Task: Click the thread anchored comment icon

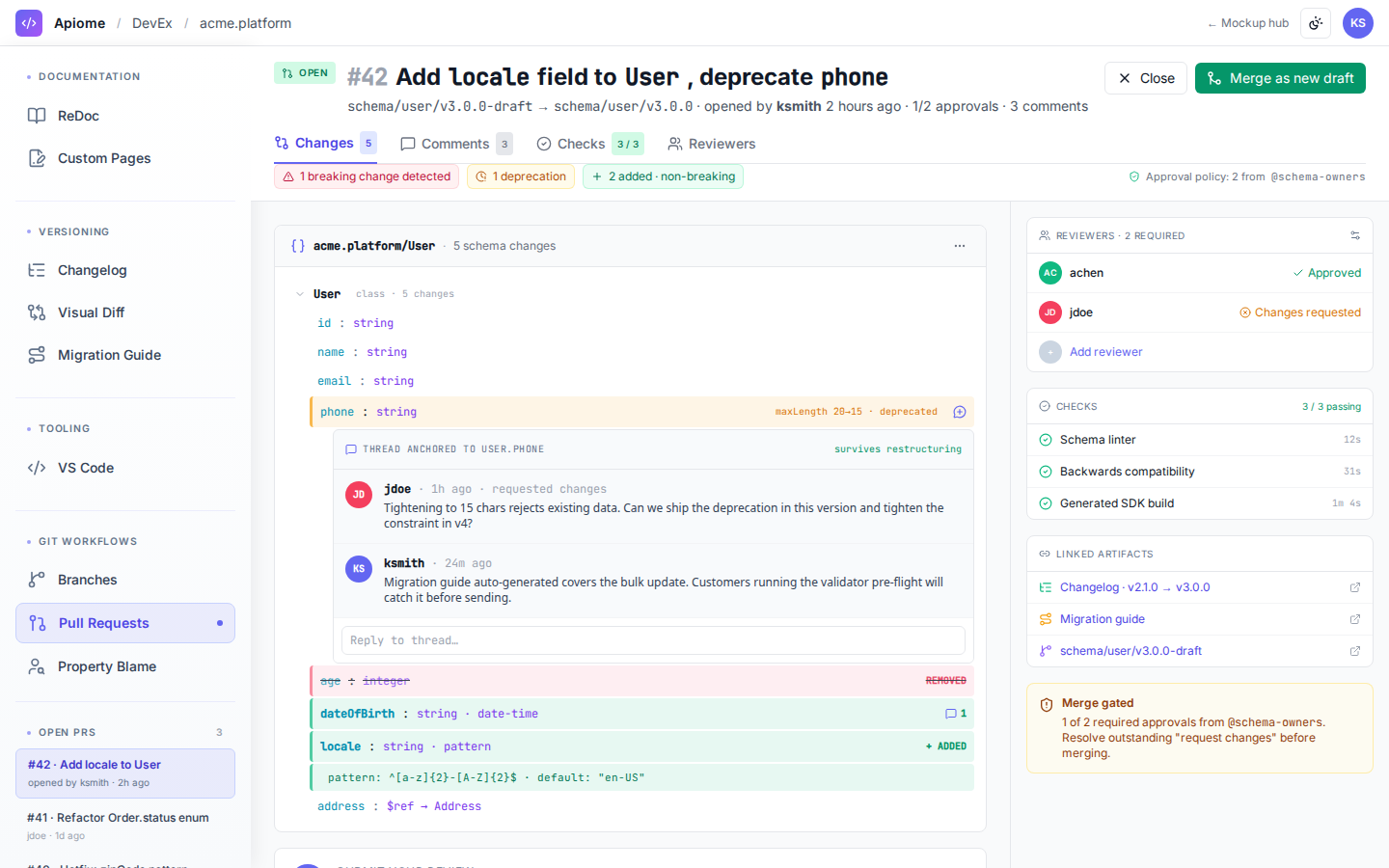Action: [x=351, y=449]
